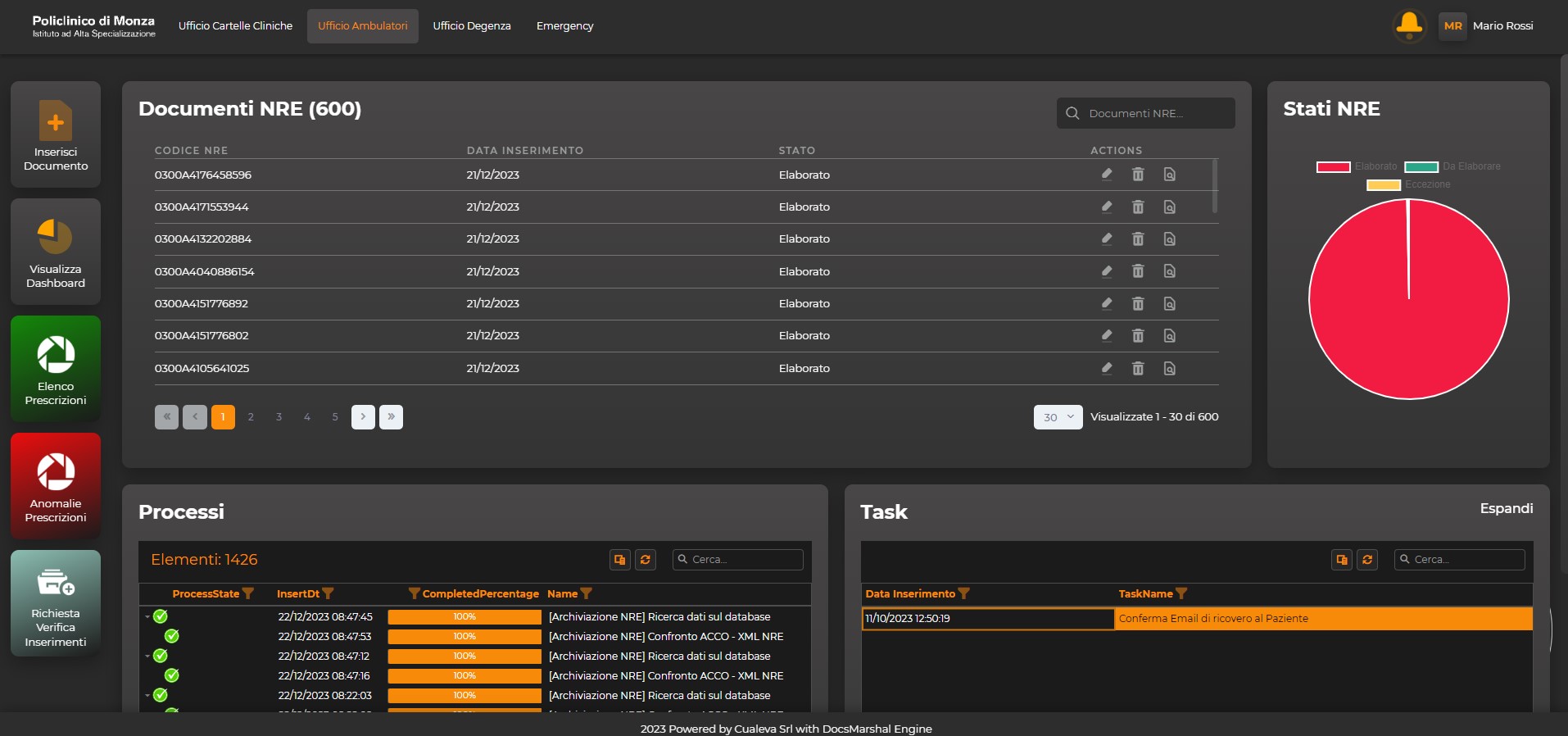Click the notification bell icon
The width and height of the screenshot is (1568, 736).
coord(1408,25)
